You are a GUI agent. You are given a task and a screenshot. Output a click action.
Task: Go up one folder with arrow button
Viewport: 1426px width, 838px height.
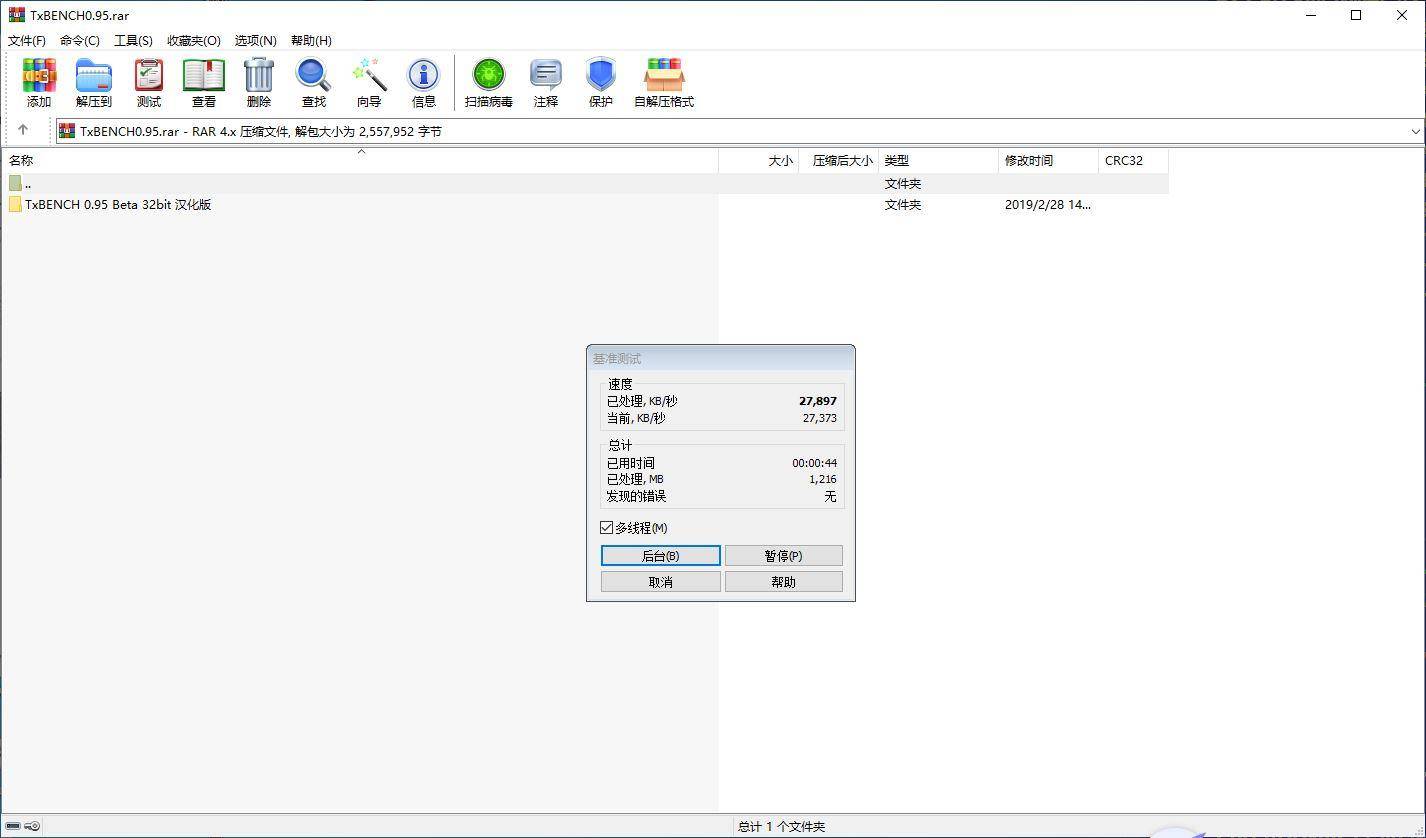[23, 130]
